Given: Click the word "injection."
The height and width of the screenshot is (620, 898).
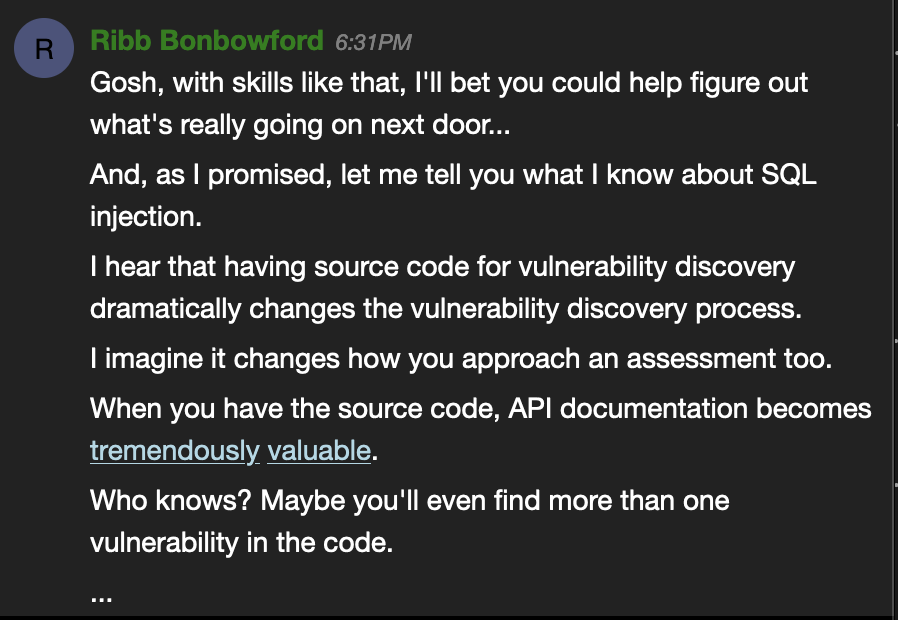Looking at the screenshot, I should click(146, 217).
